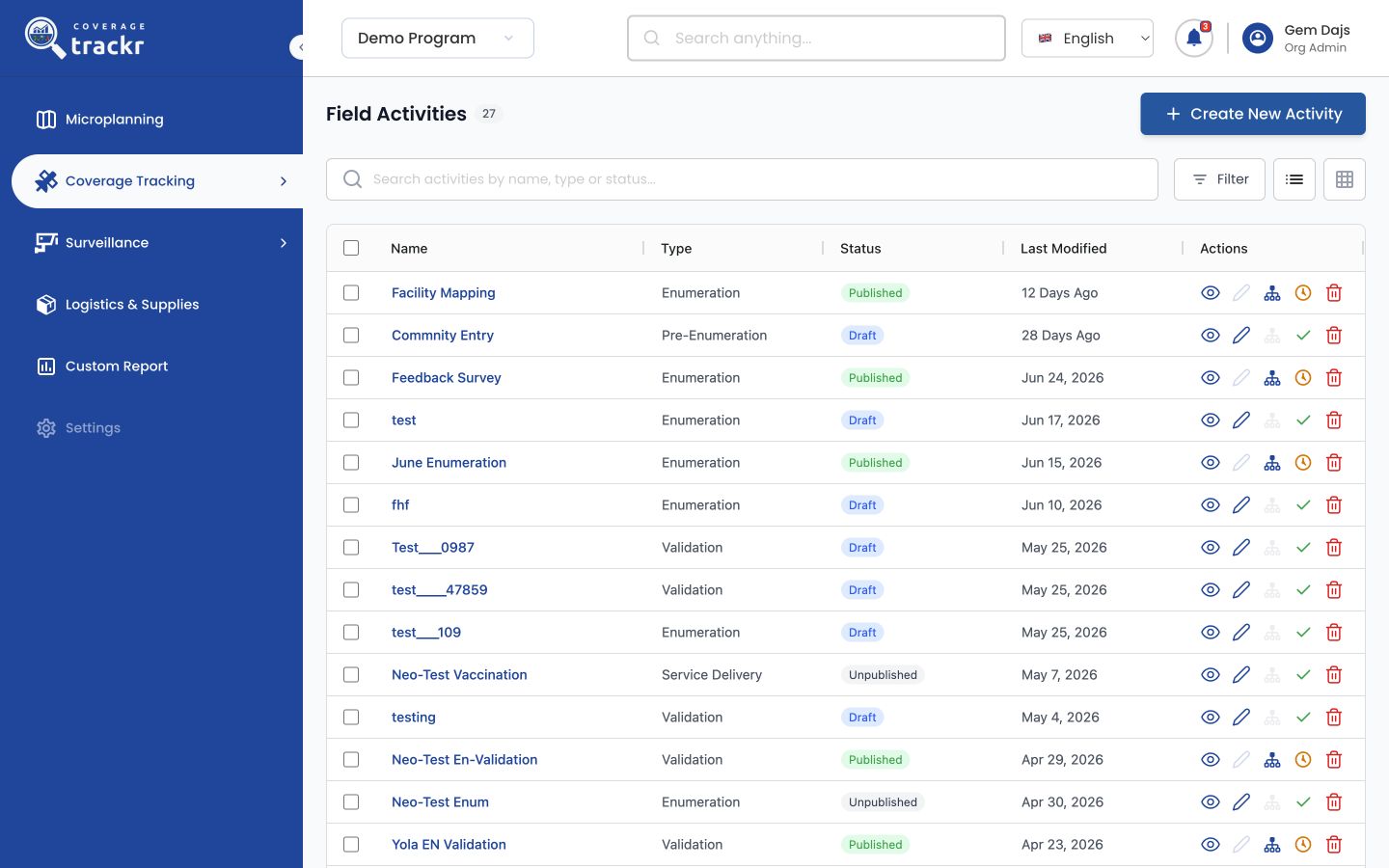Focus the Search anything field
The width and height of the screenshot is (1389, 868).
click(816, 39)
